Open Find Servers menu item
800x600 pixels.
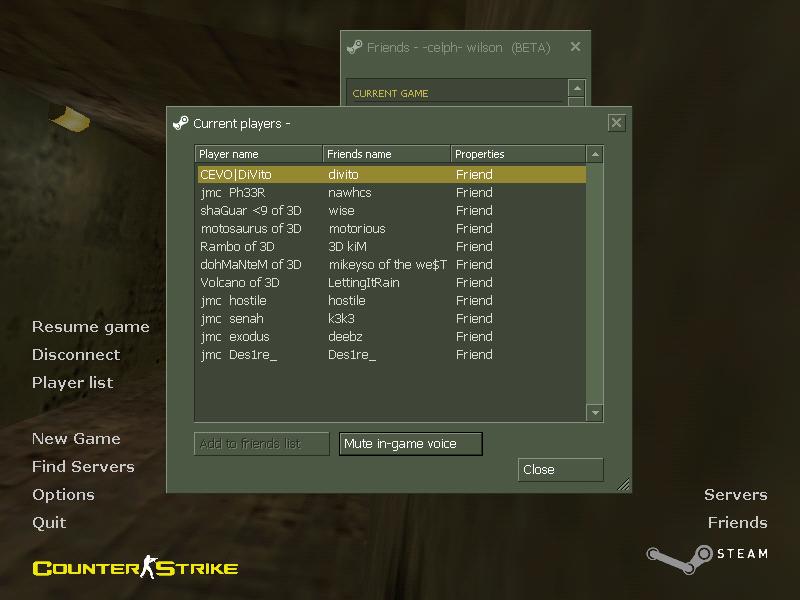pyautogui.click(x=83, y=466)
